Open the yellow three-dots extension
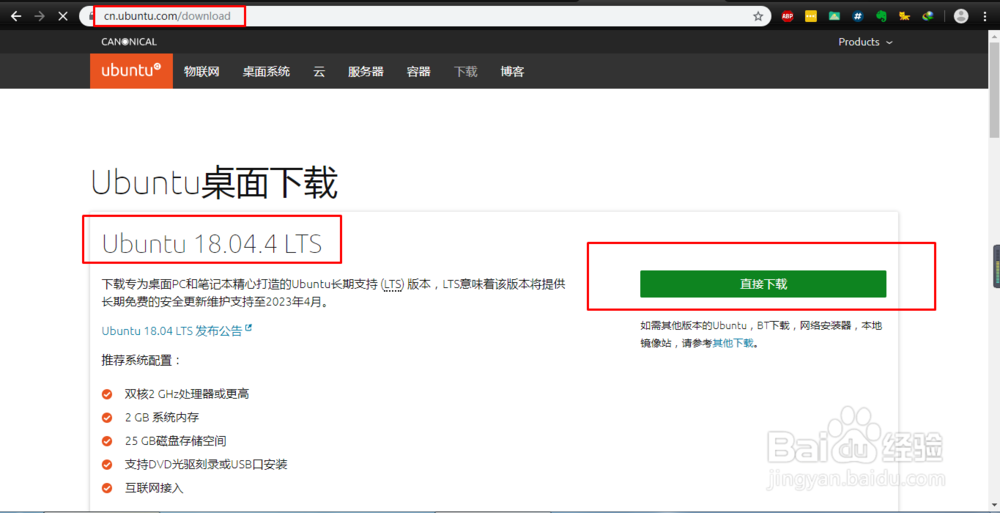 (x=811, y=17)
